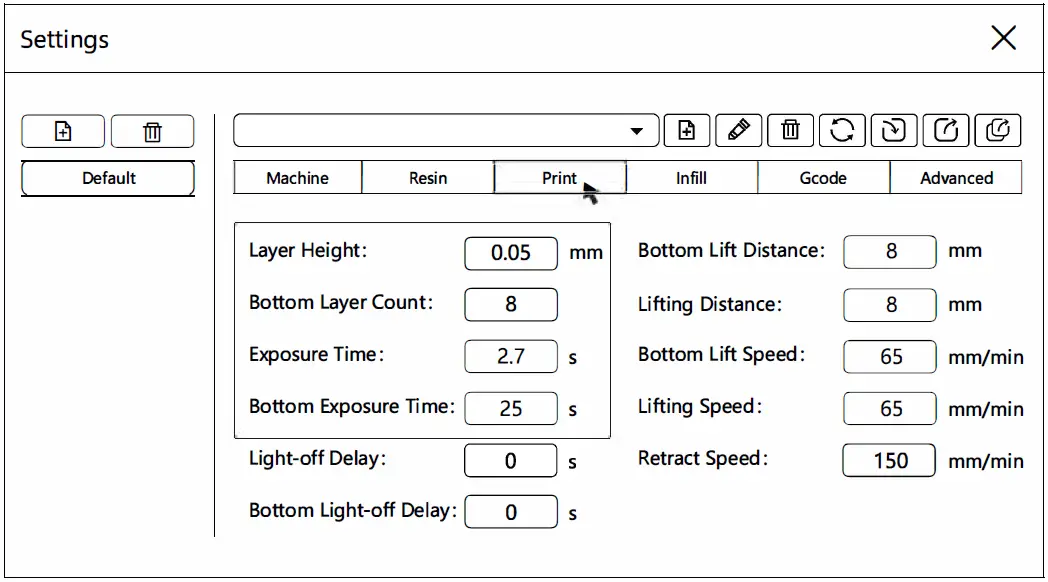Select the Default machine entry
Screen dimensions: 1048x582
[x=108, y=178]
